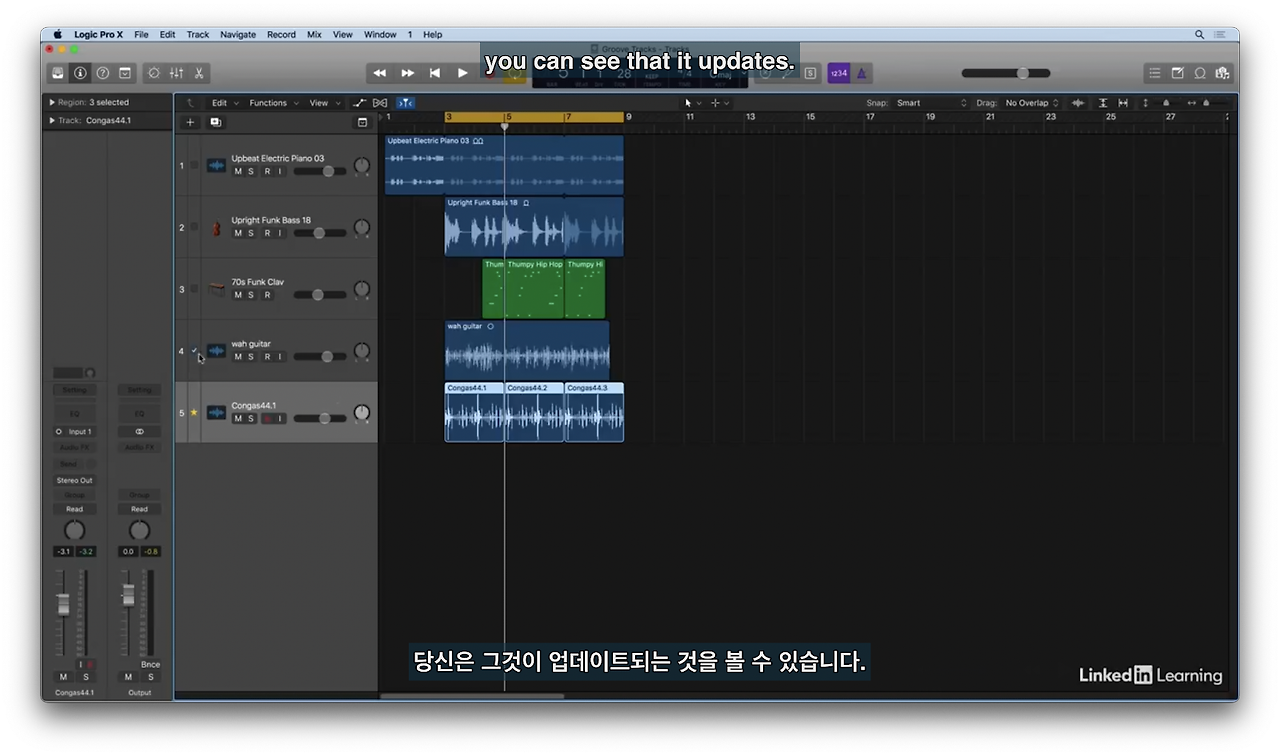Click the Duplicate Track icon
The image size is (1280, 756).
click(215, 122)
